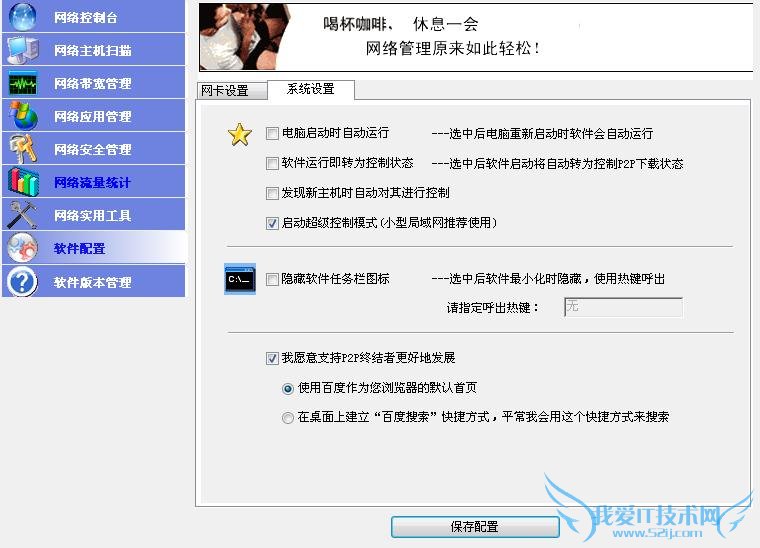Click the 喝杯咖啡、休息一会 banner text
760x548 pixels.
click(x=401, y=24)
